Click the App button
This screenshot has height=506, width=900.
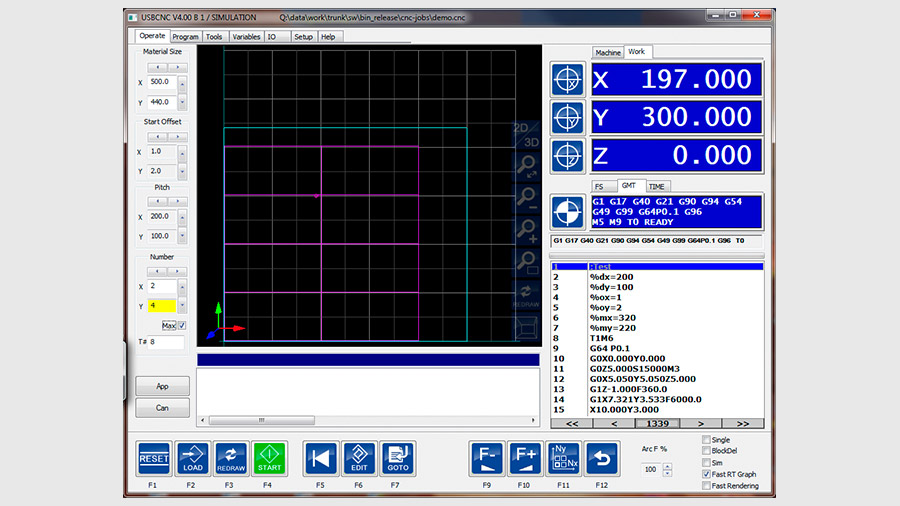(x=162, y=386)
